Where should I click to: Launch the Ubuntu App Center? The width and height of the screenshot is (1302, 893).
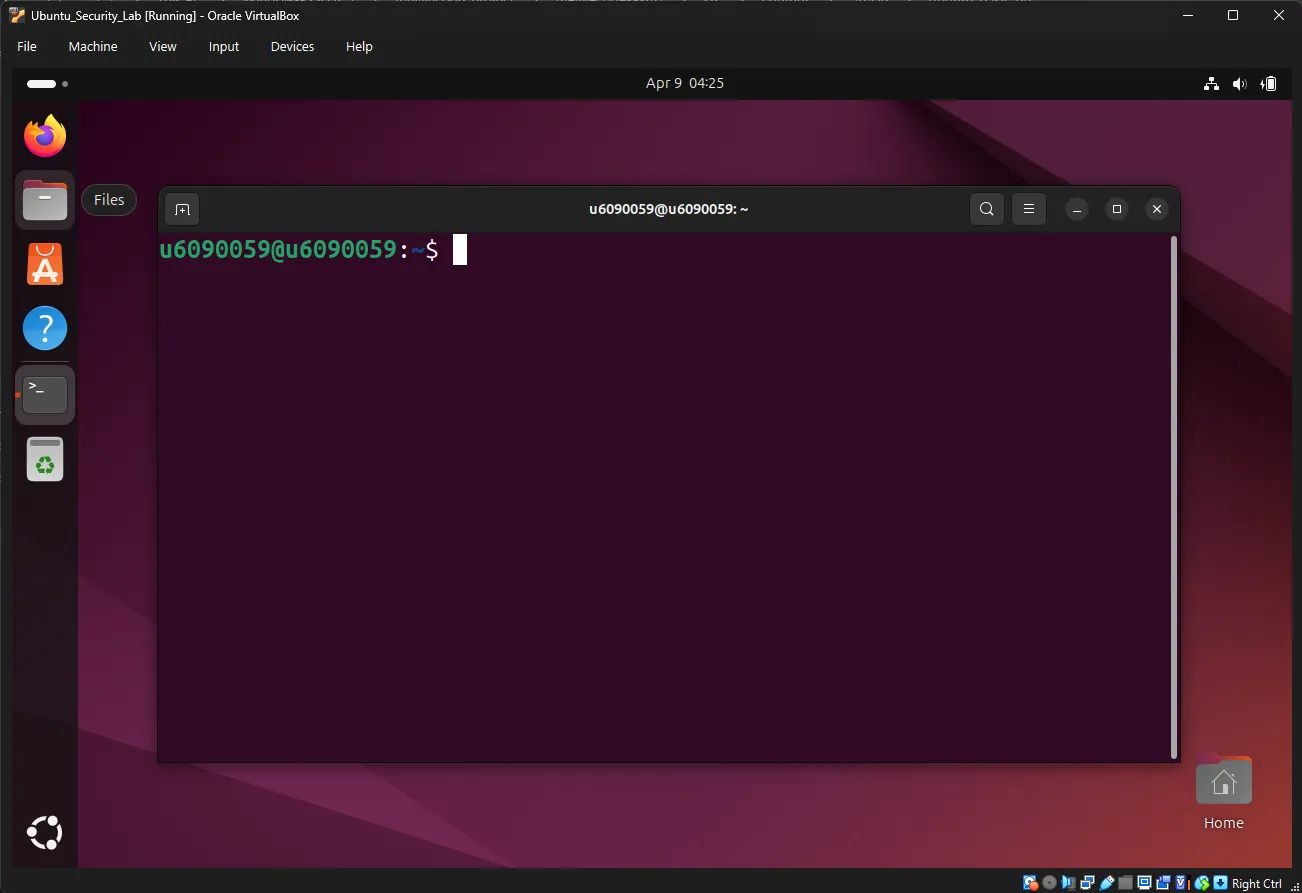[x=44, y=263]
